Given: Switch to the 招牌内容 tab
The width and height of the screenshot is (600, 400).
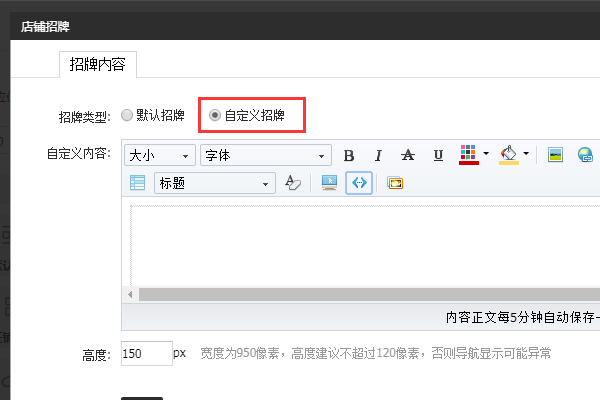Looking at the screenshot, I should pyautogui.click(x=98, y=64).
